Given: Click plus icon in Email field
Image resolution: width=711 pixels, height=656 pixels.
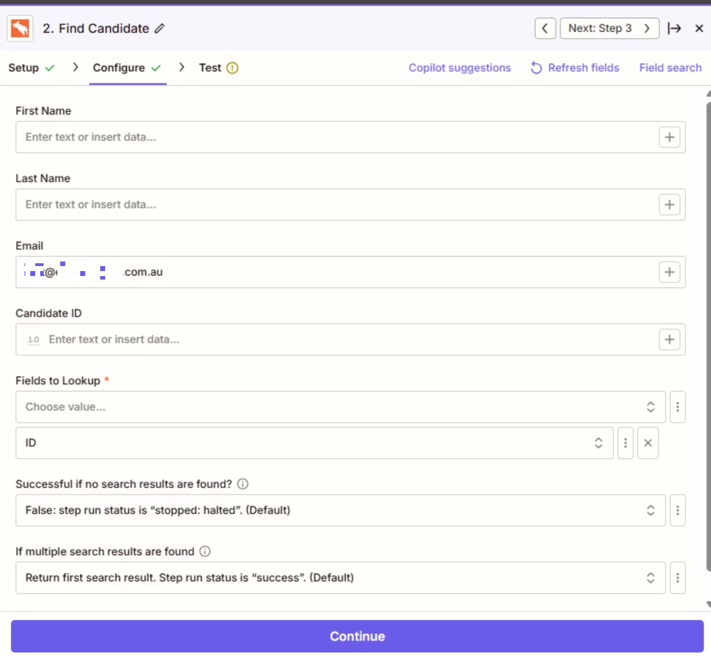Looking at the screenshot, I should click(669, 272).
